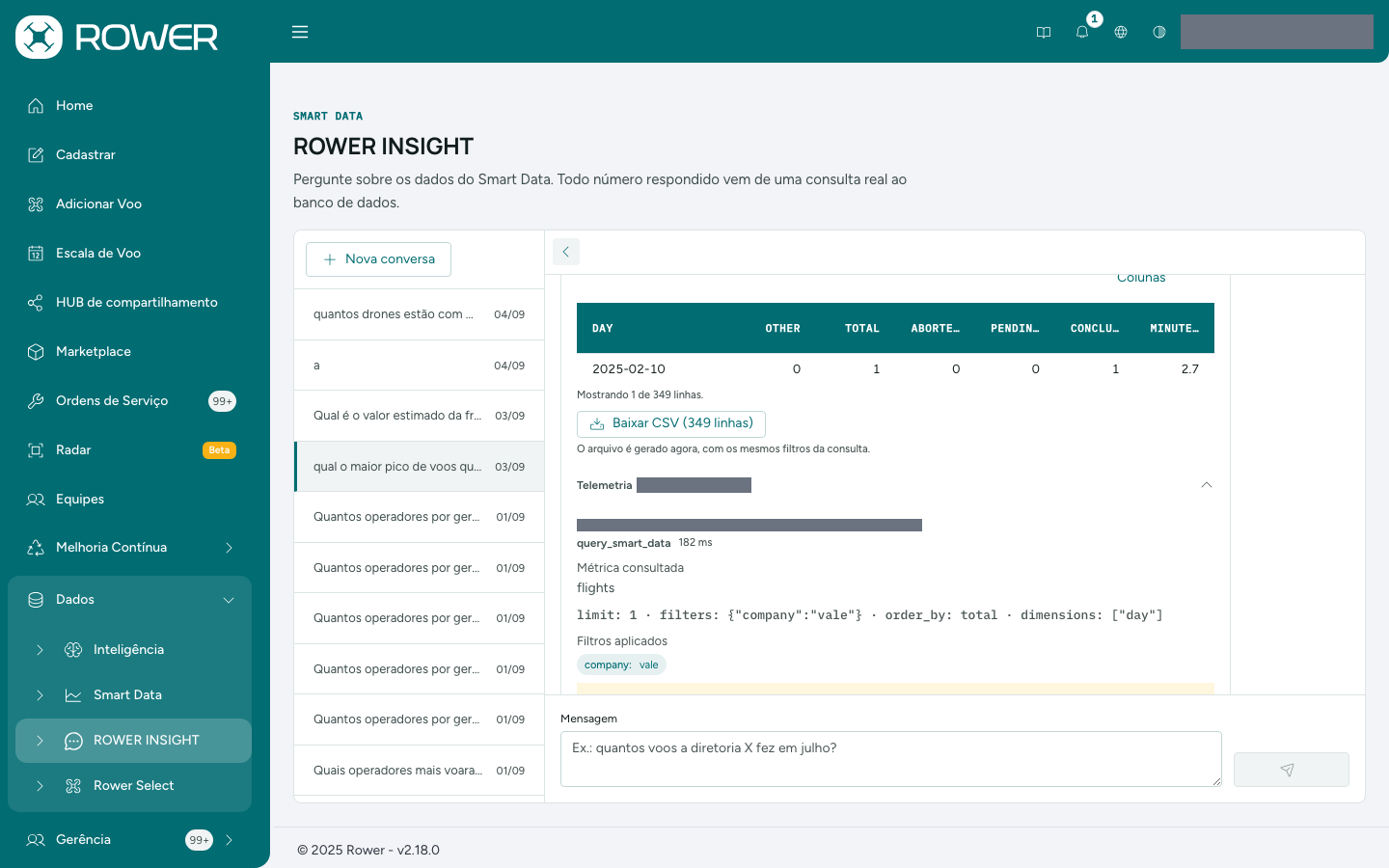Open conversation 'quantos drones estão com'
The width and height of the screenshot is (1389, 868).
420,314
